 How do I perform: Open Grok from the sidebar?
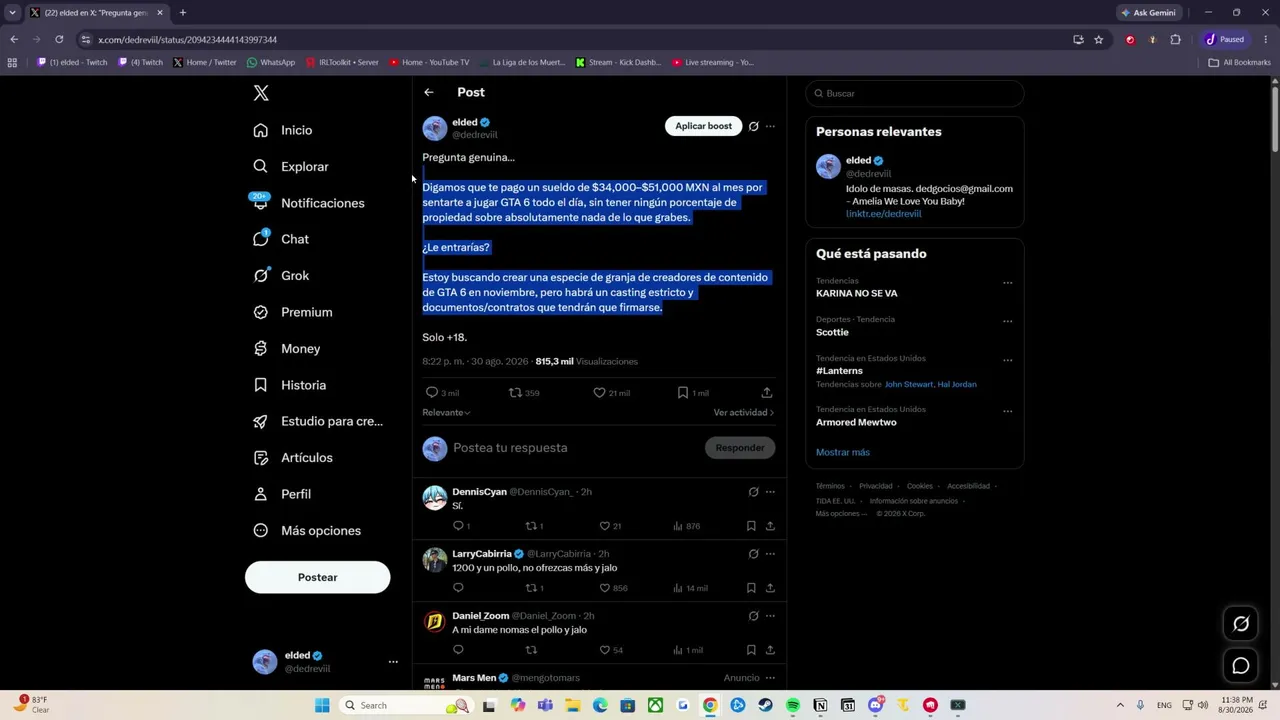coord(282,276)
